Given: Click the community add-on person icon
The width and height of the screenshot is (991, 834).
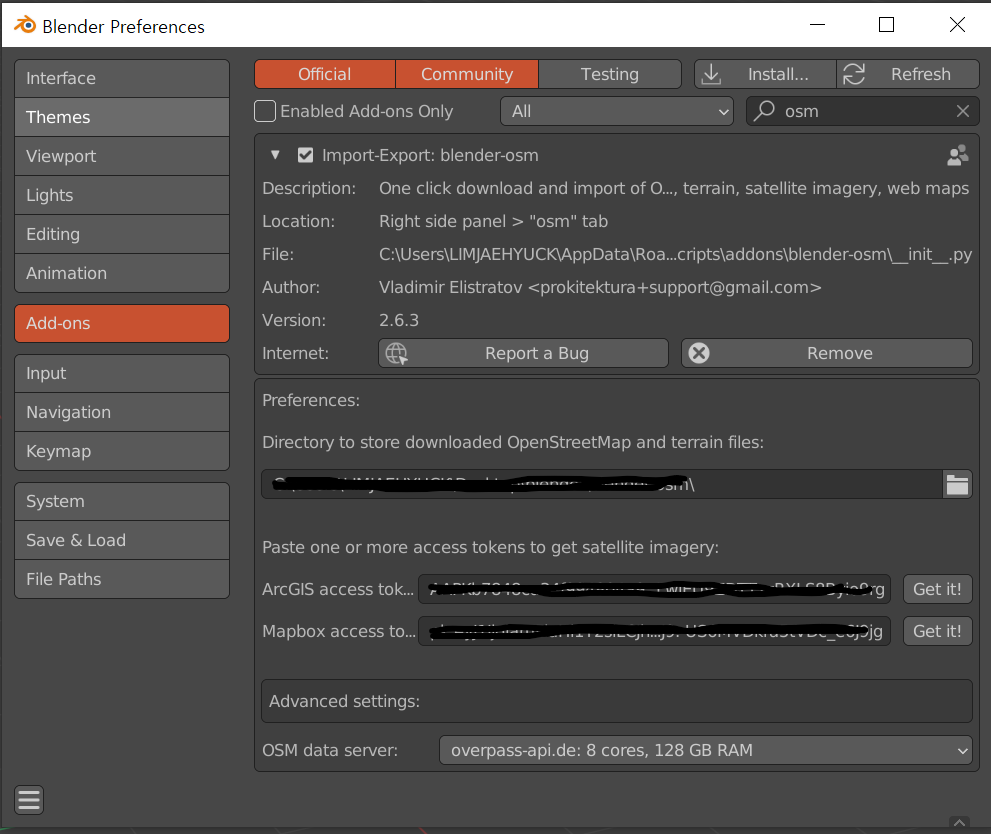Looking at the screenshot, I should point(957,155).
